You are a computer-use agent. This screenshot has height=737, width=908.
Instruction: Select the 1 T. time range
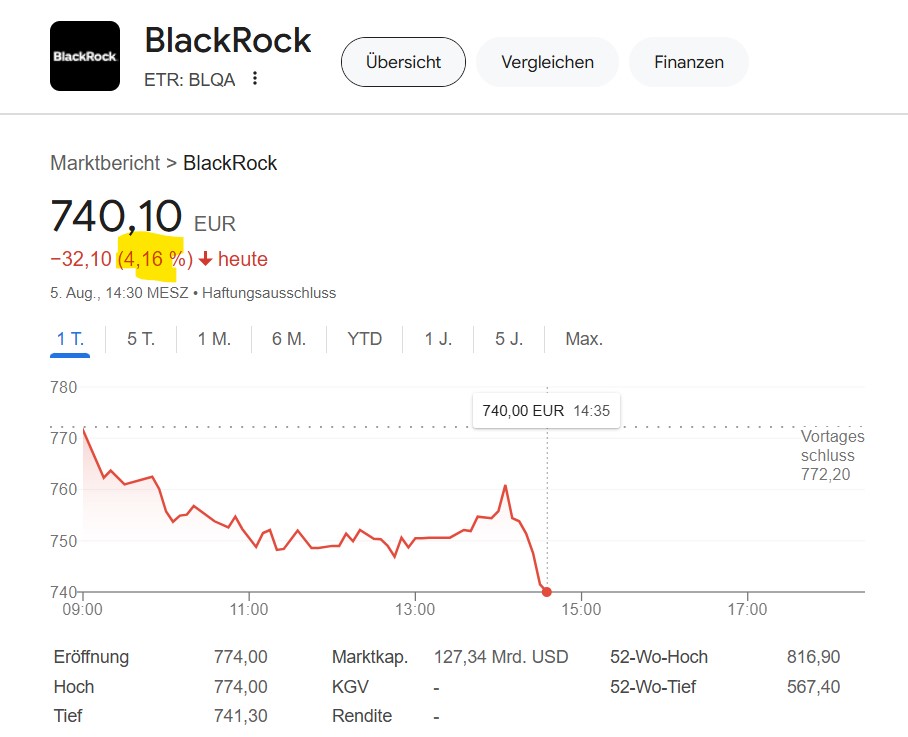click(70, 339)
